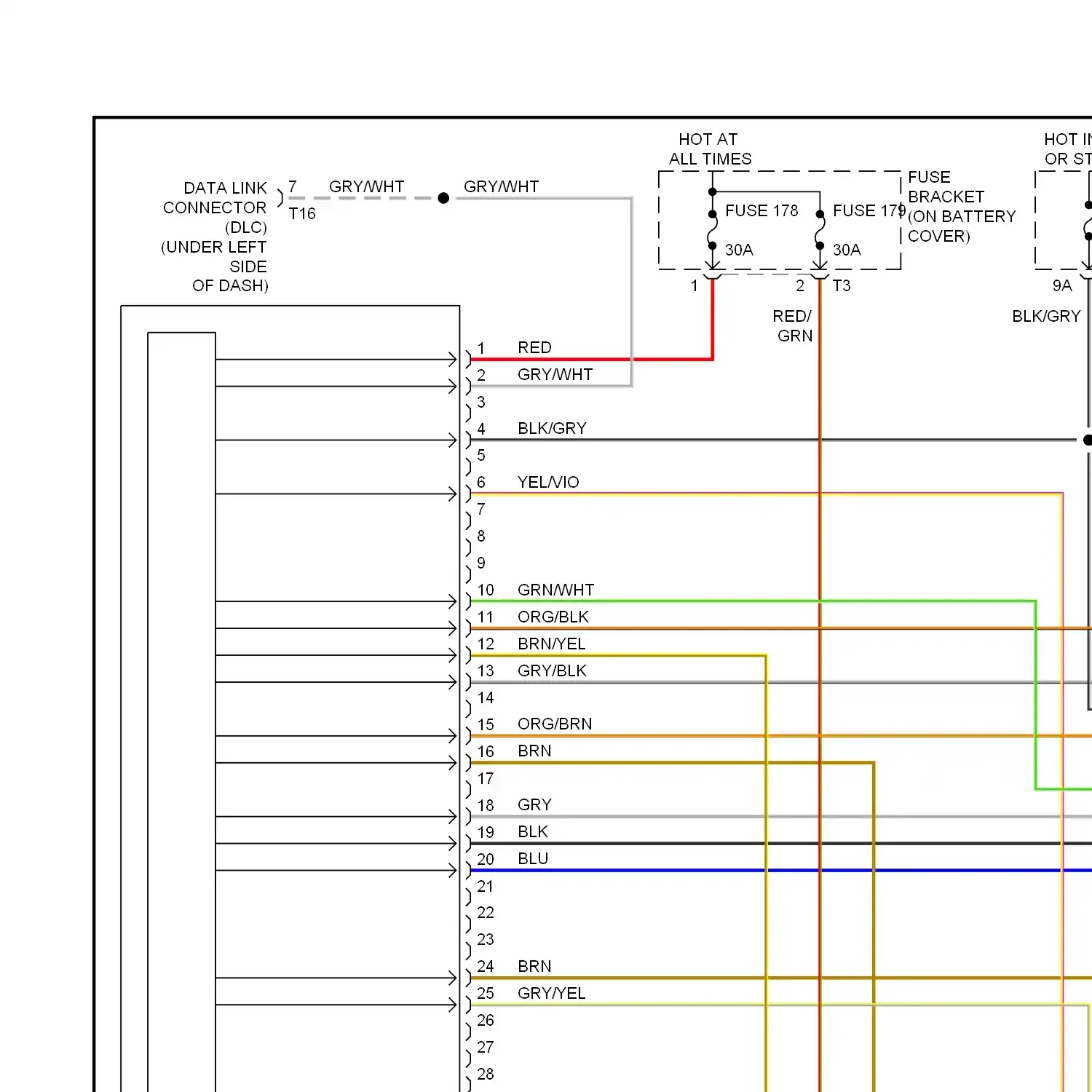Click unused pin number 5

tap(481, 455)
